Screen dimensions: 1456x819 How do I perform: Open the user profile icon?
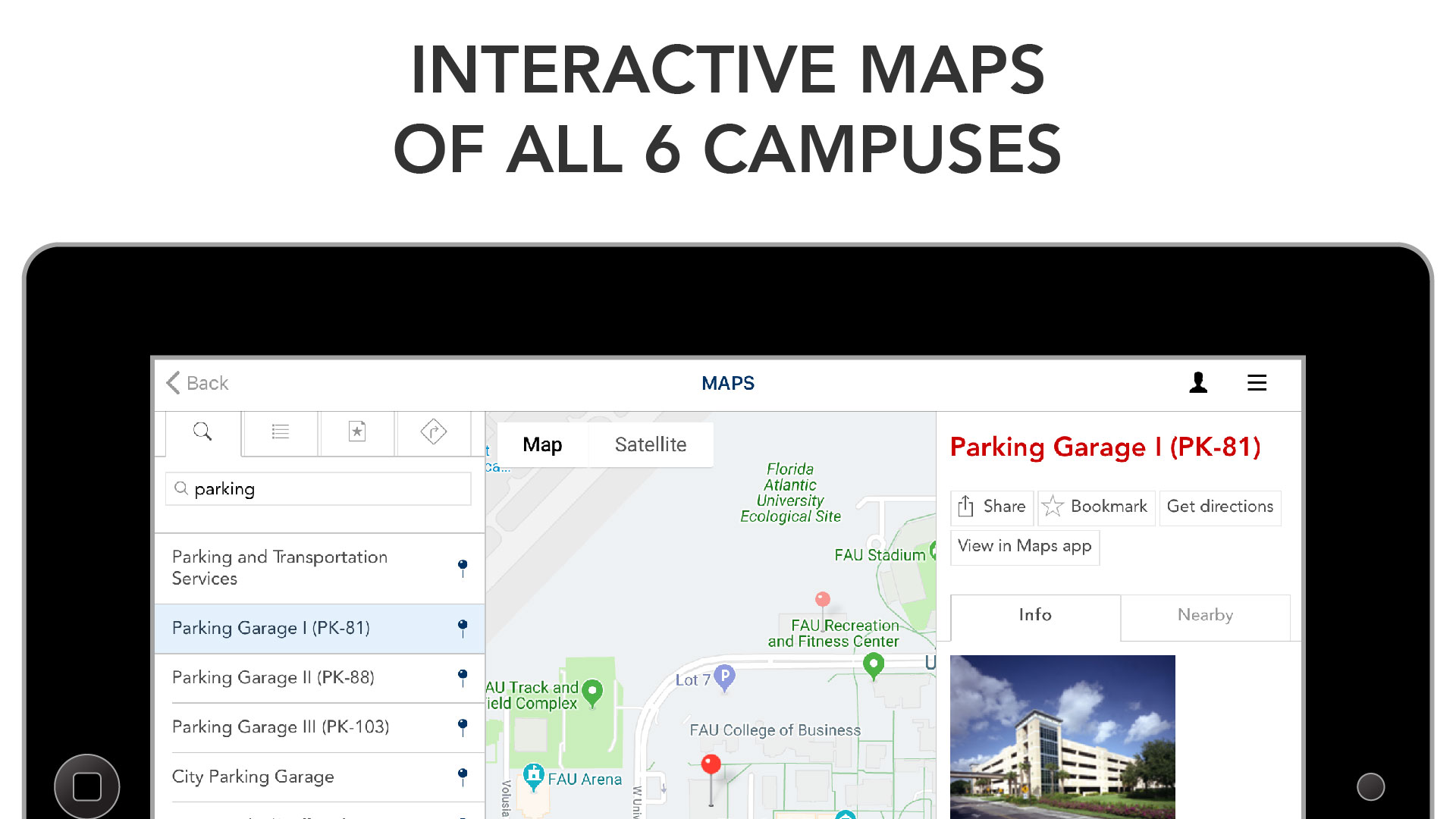point(1198,383)
